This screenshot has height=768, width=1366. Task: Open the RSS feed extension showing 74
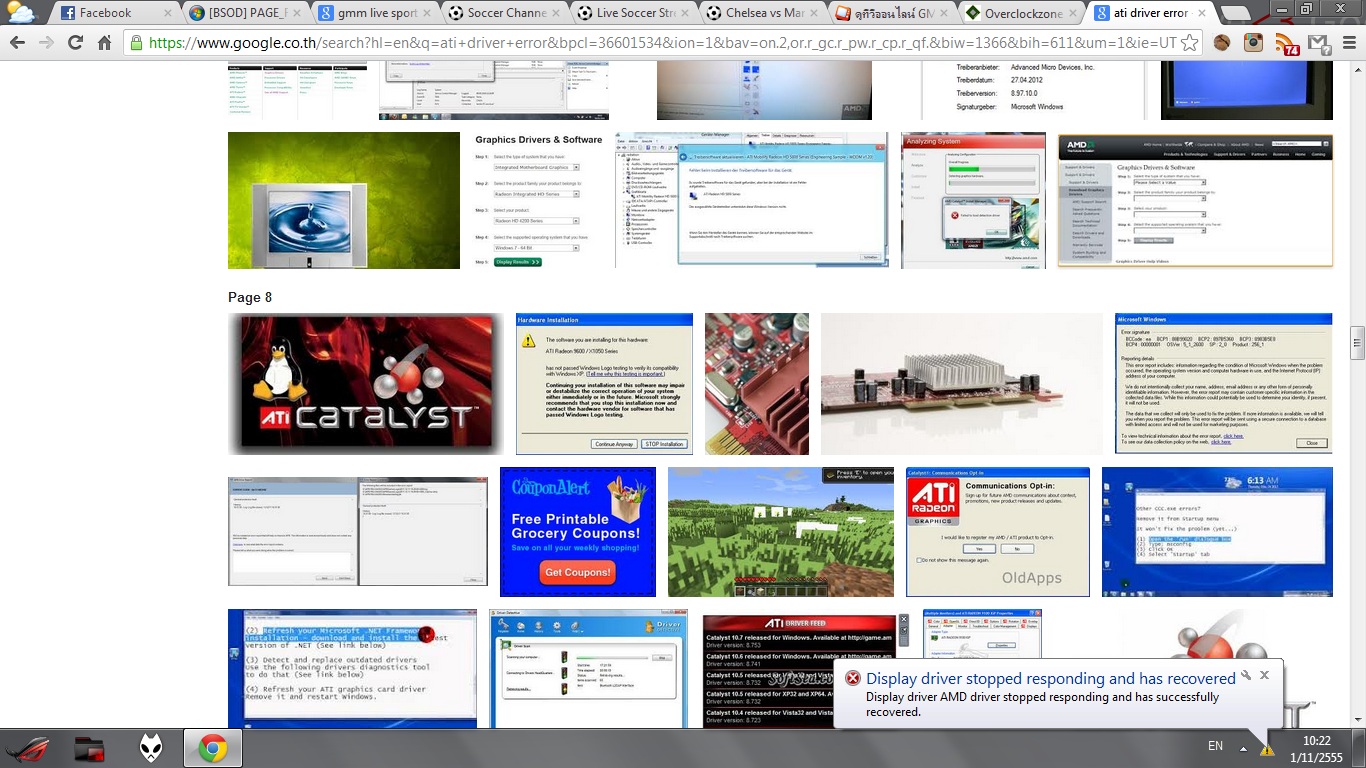(x=1286, y=44)
